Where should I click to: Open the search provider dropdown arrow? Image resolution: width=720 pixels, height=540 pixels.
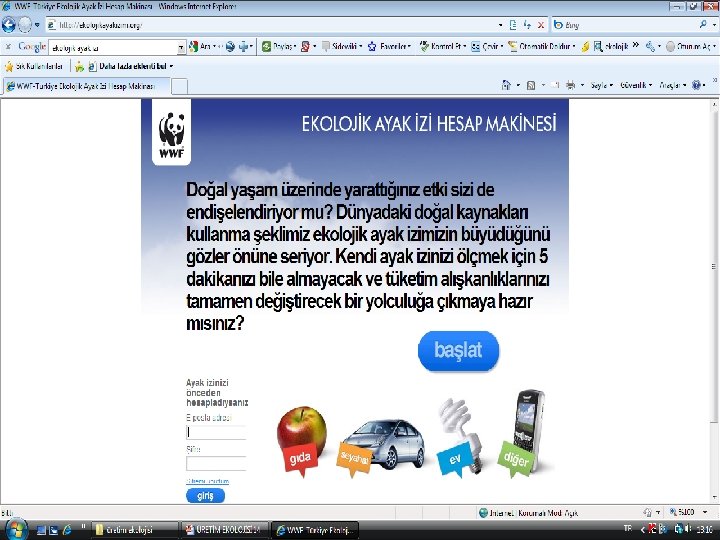point(714,25)
